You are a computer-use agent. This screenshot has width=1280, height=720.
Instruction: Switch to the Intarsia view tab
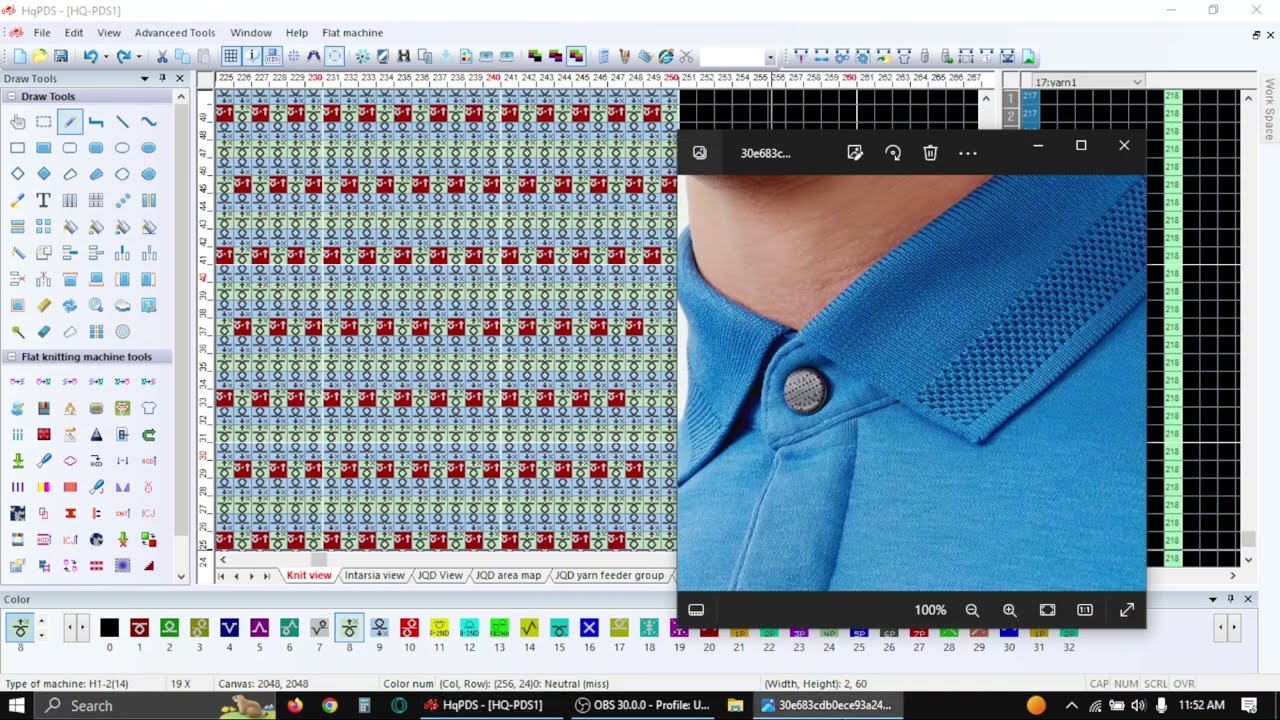pos(375,575)
